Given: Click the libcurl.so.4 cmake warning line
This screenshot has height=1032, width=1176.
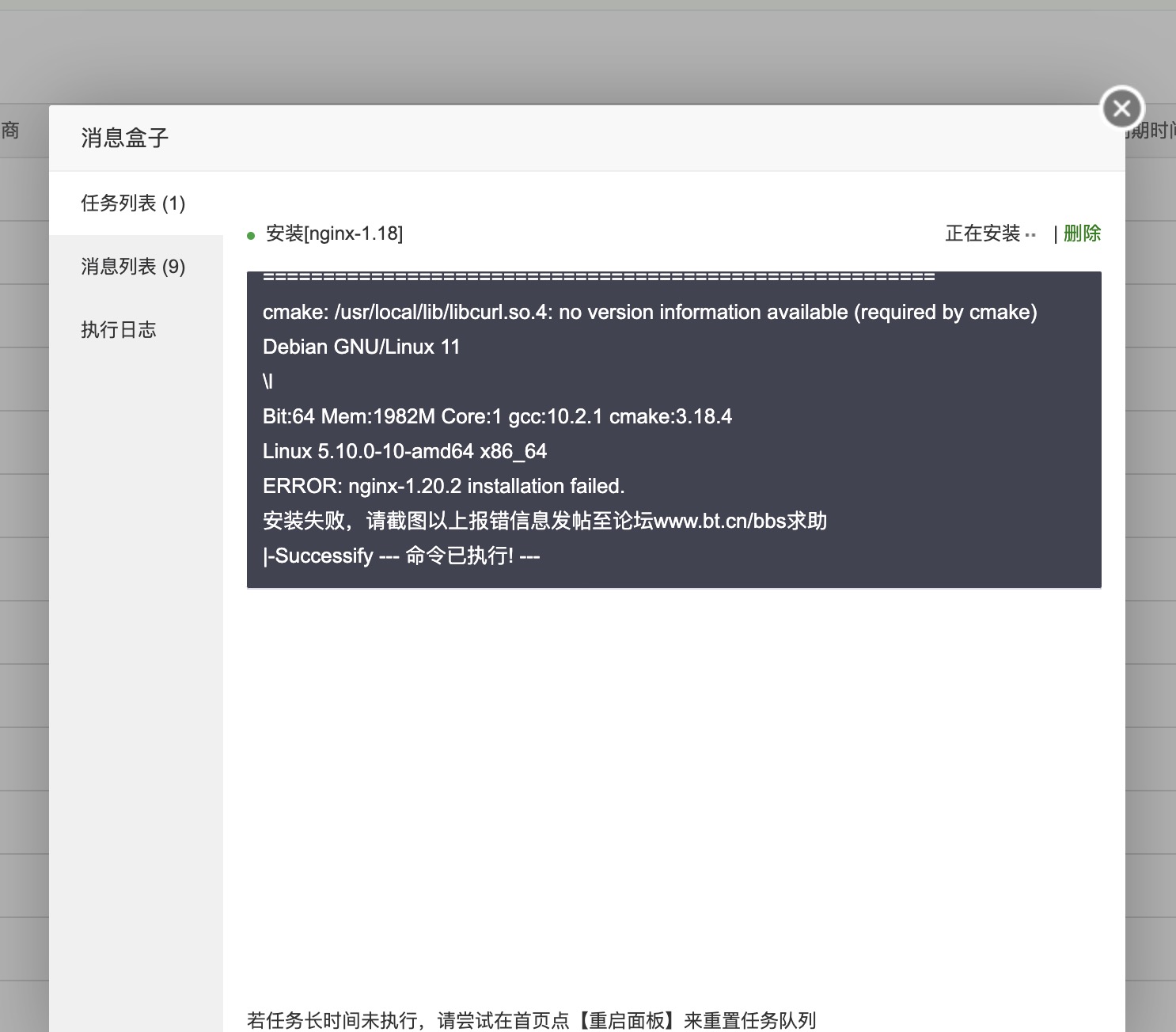Looking at the screenshot, I should click(x=650, y=312).
